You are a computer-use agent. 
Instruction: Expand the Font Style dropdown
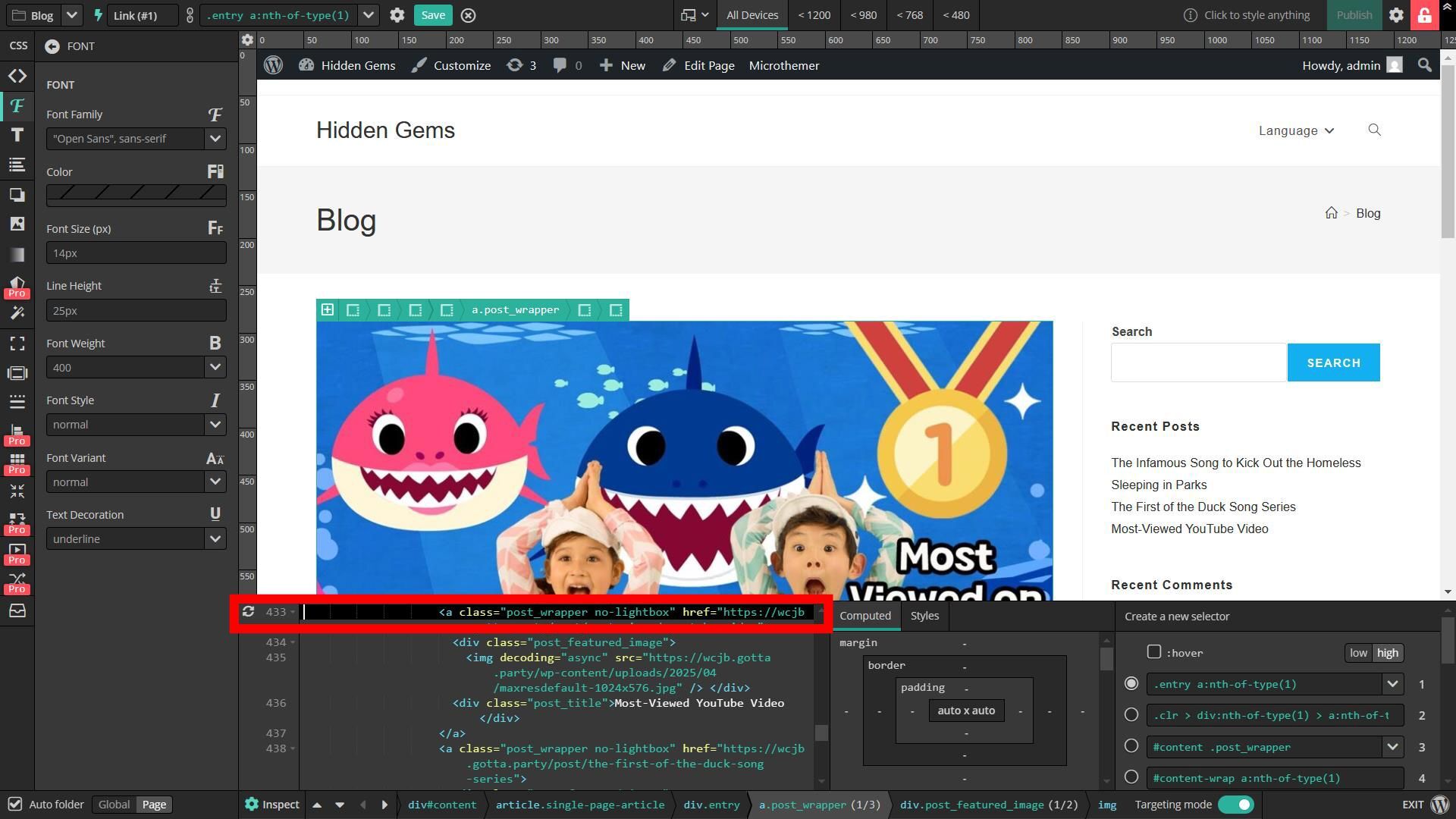pyautogui.click(x=215, y=425)
